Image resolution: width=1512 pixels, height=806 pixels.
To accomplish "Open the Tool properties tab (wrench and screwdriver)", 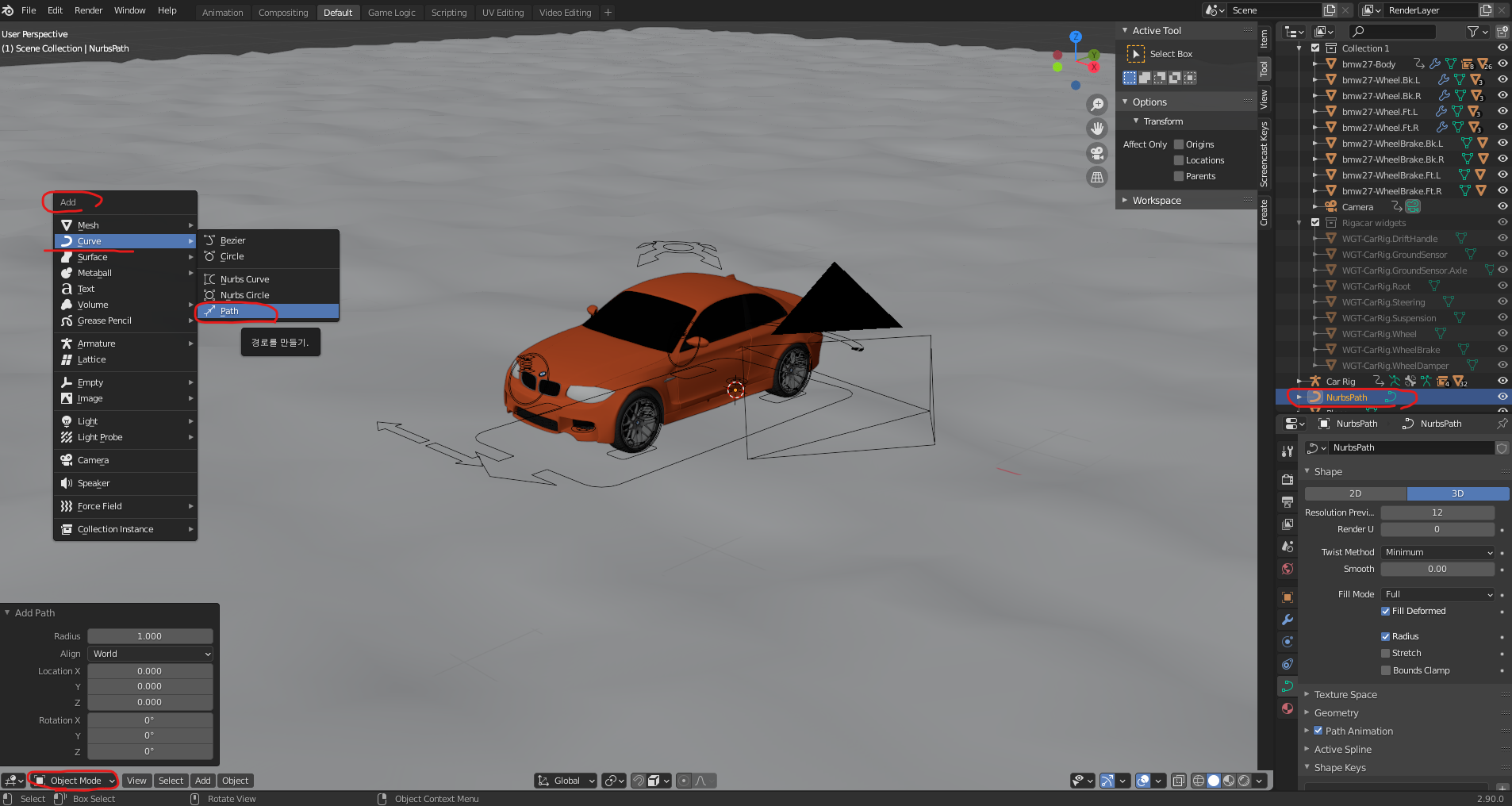I will point(1288,451).
